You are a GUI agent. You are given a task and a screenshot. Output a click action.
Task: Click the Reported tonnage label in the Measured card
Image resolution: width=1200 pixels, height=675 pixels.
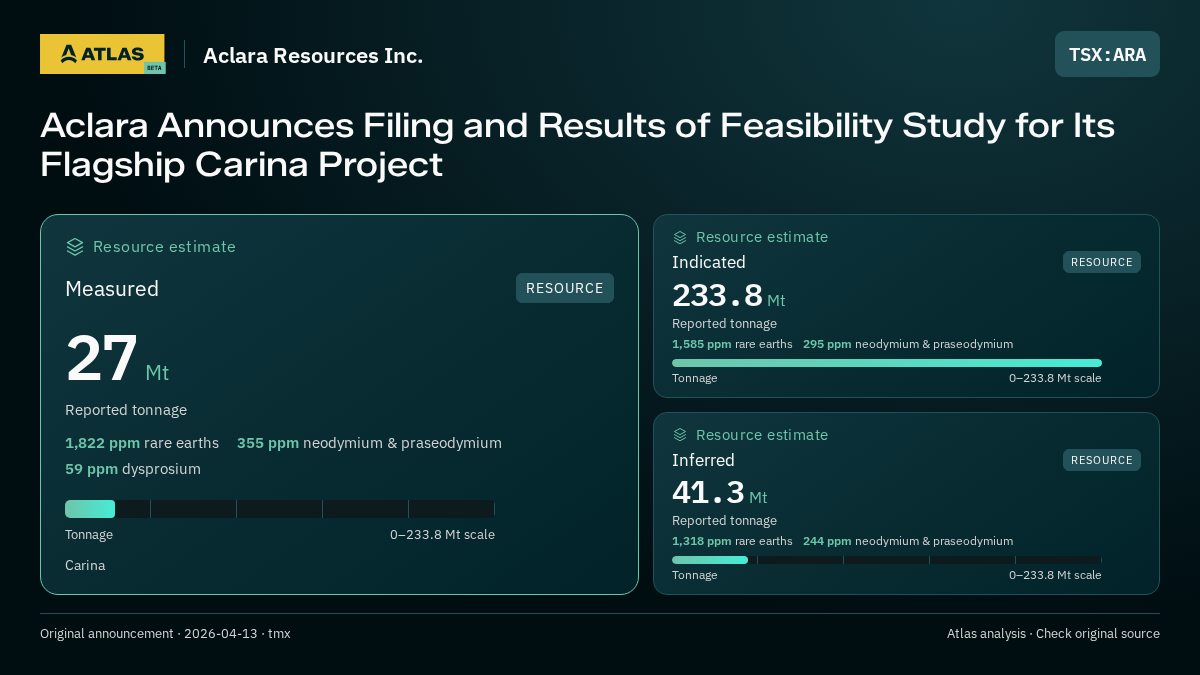[x=126, y=410]
